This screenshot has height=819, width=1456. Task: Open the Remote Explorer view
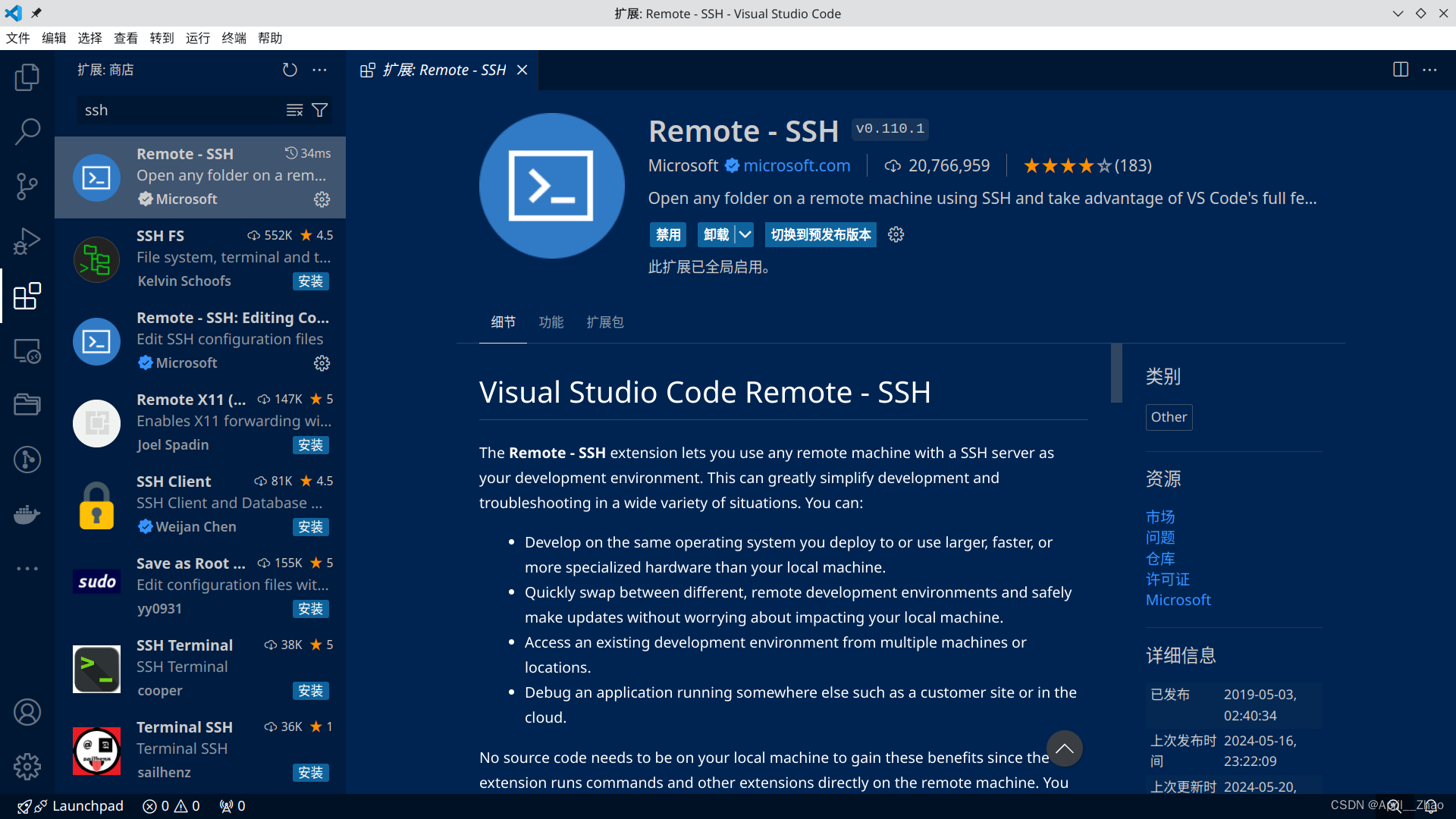pos(27,350)
